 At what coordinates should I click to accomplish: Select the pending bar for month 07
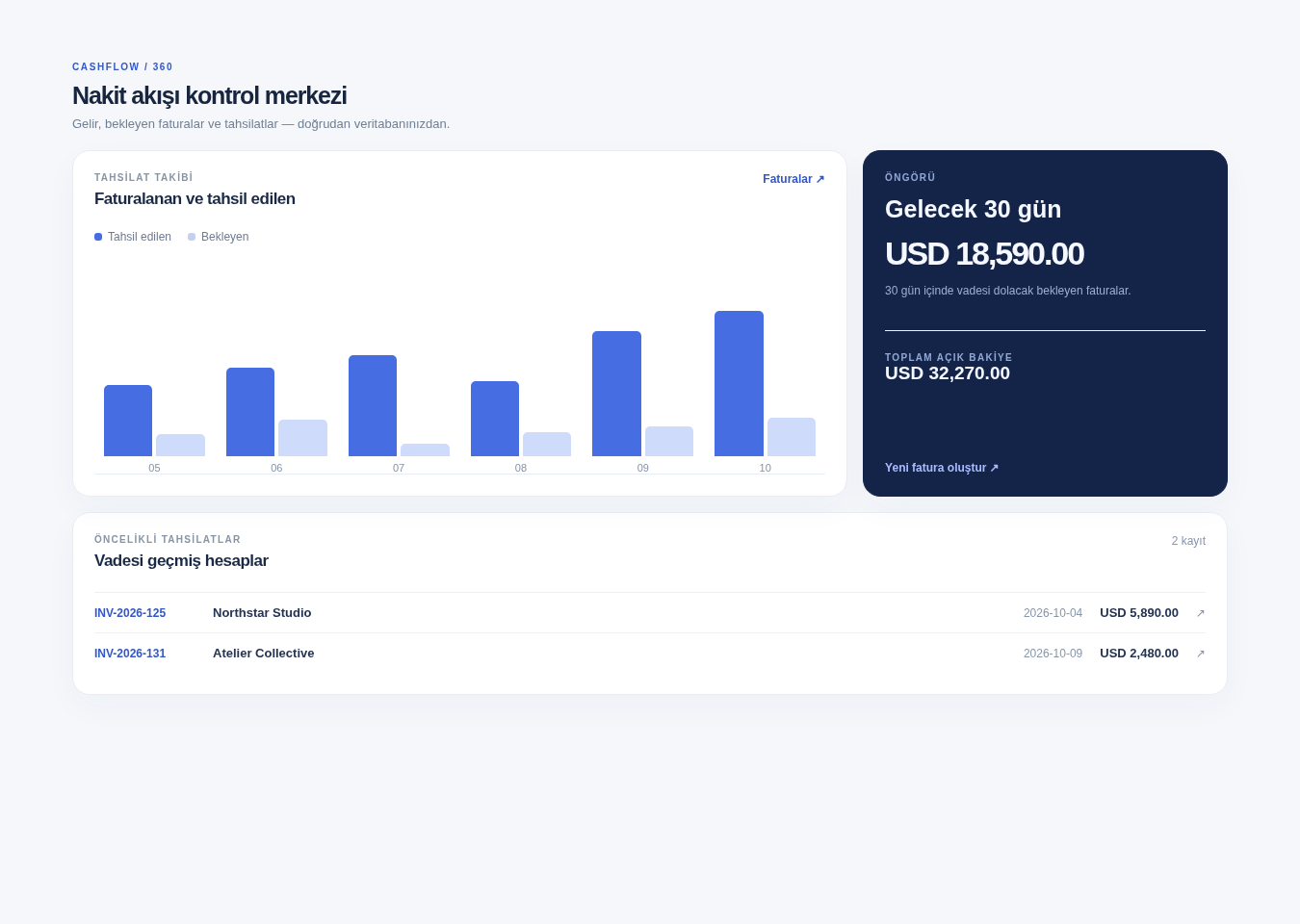[425, 449]
